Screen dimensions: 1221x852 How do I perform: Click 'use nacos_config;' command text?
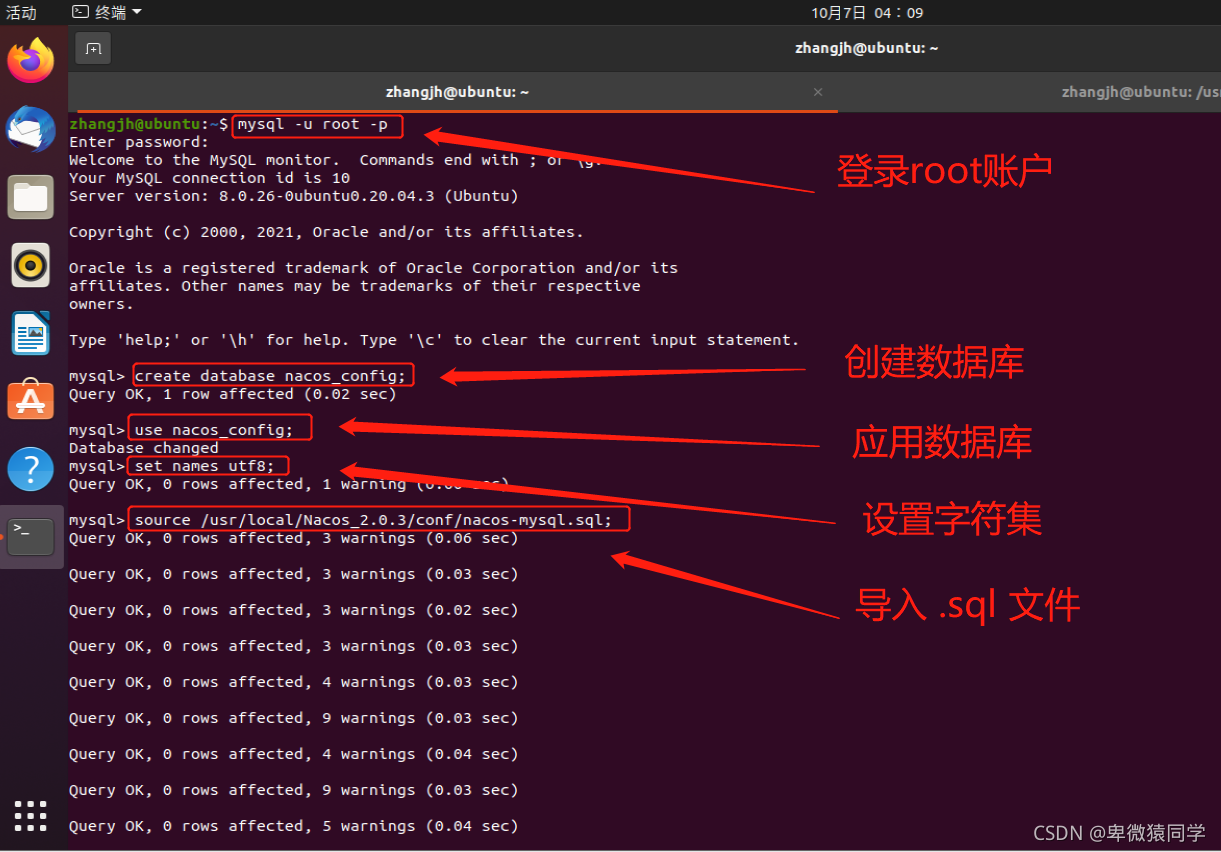pyautogui.click(x=214, y=430)
